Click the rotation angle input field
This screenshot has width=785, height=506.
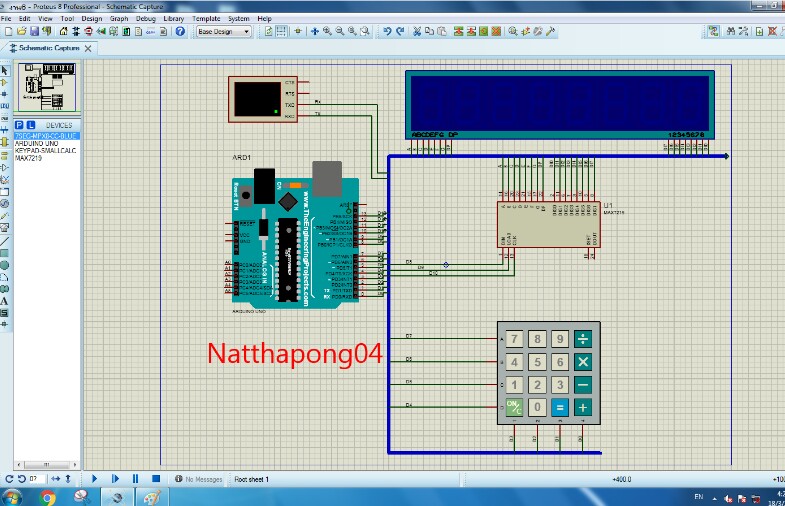[x=36, y=479]
